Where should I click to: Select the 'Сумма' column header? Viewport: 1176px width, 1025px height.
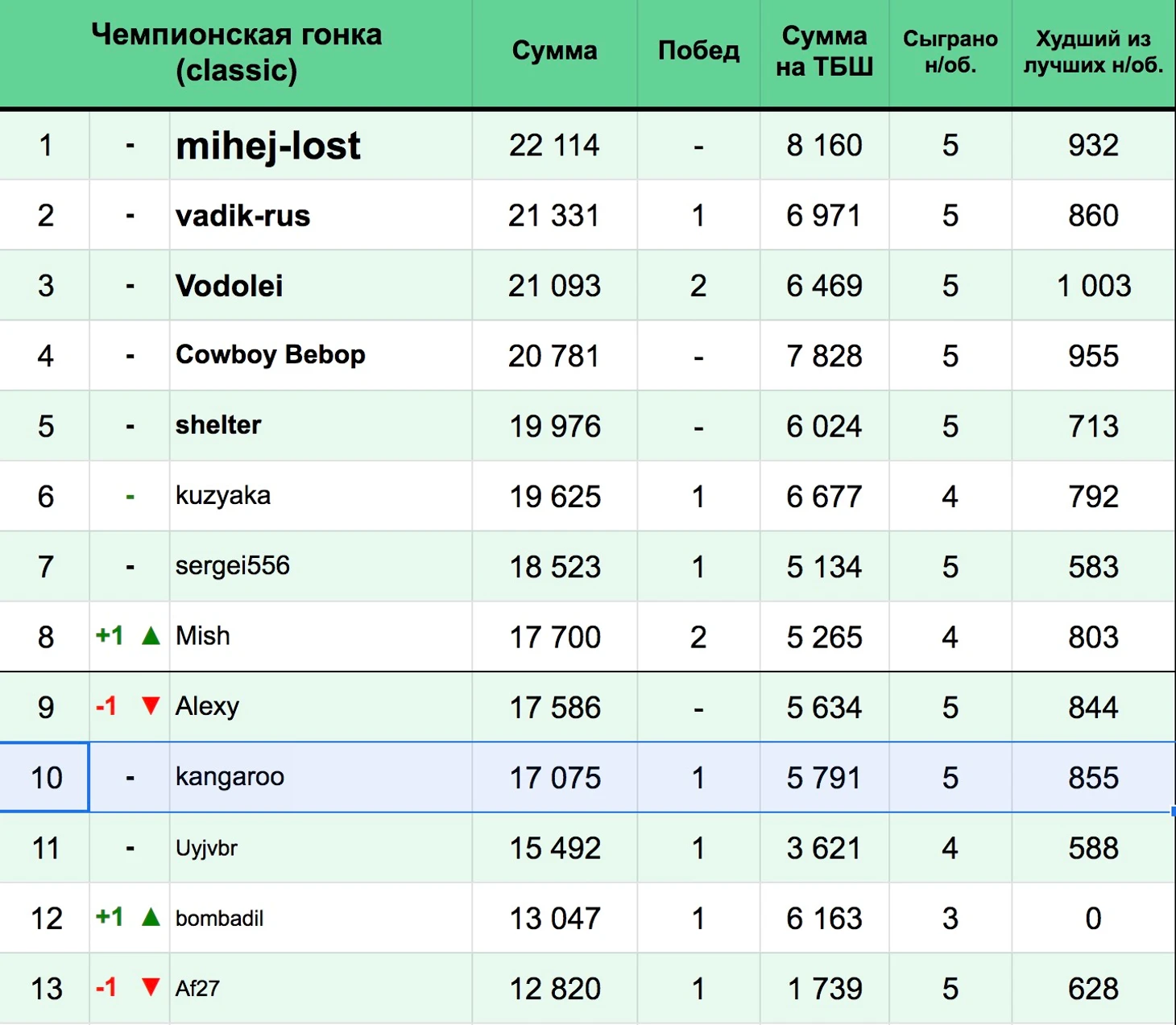pos(554,52)
